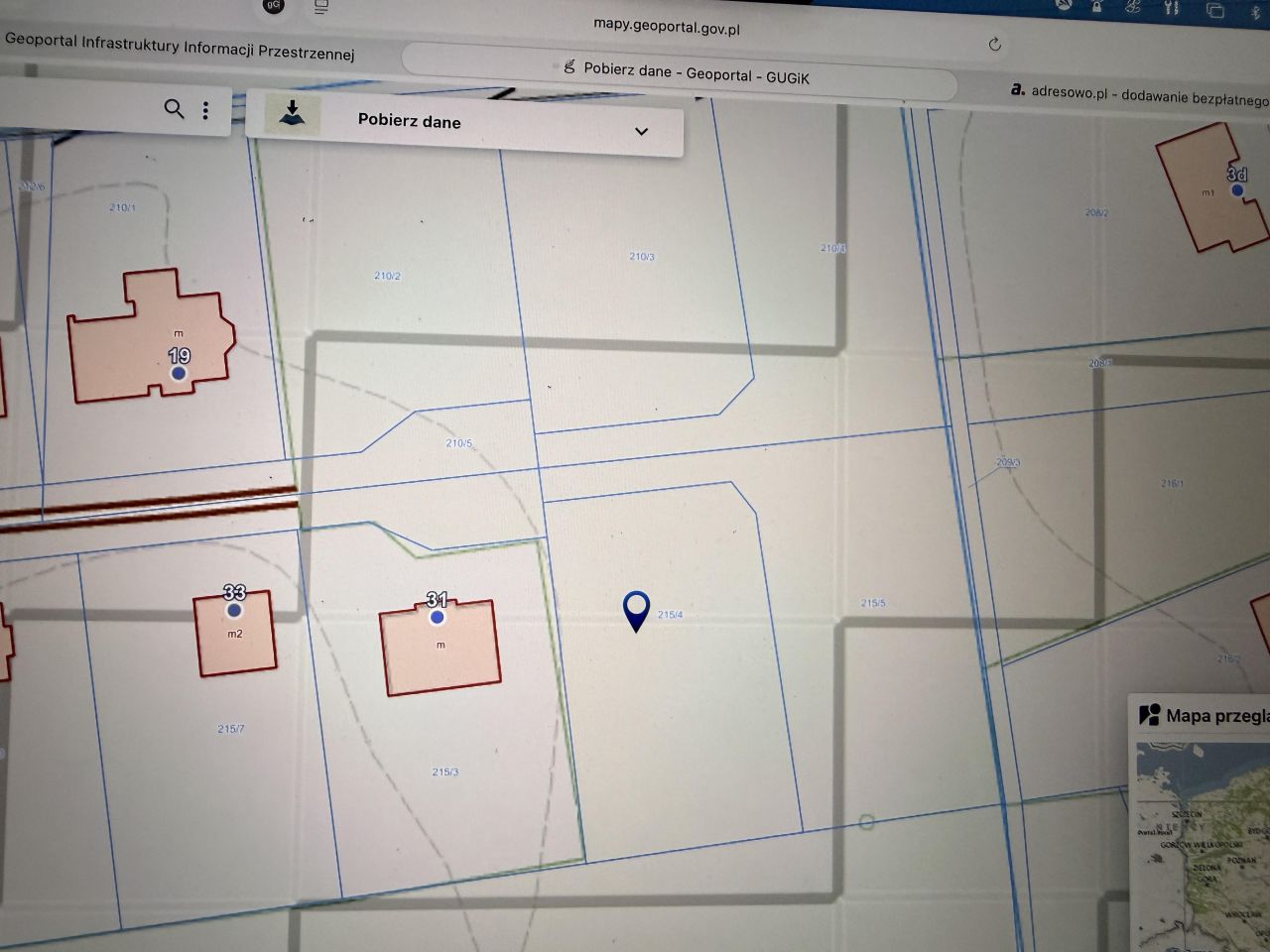Select parcel label 210/1
Screen dimensions: 1270x952
pos(122,207)
